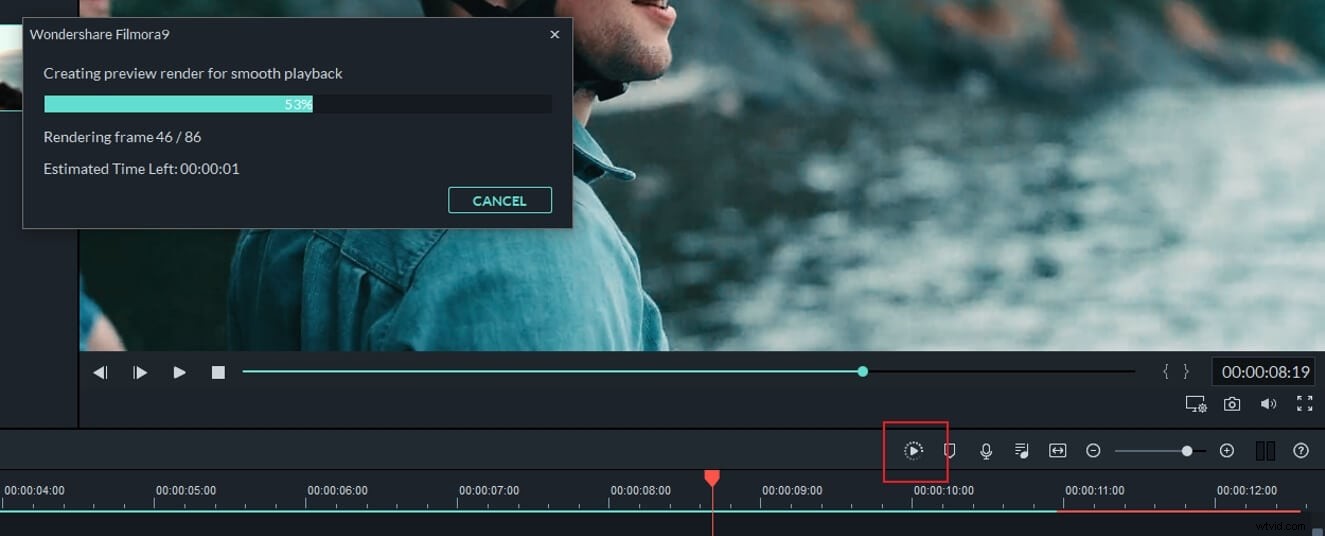Zoom in the timeline with plus
The width and height of the screenshot is (1325, 536).
[1227, 451]
